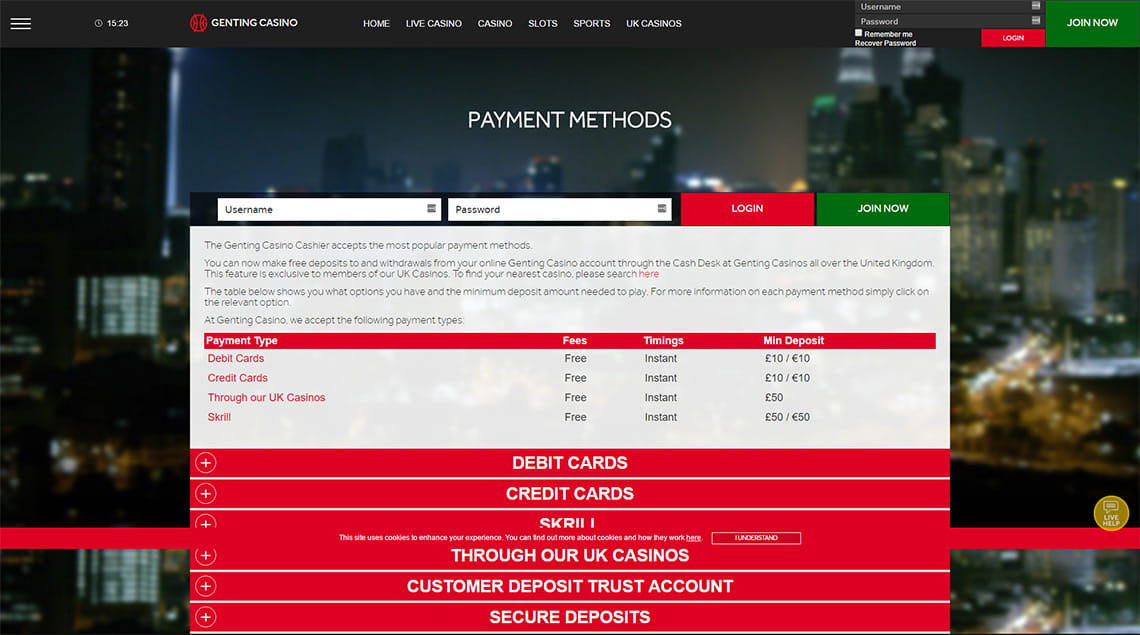Click the green Join Now header button
The height and width of the screenshot is (635, 1140).
(1092, 23)
